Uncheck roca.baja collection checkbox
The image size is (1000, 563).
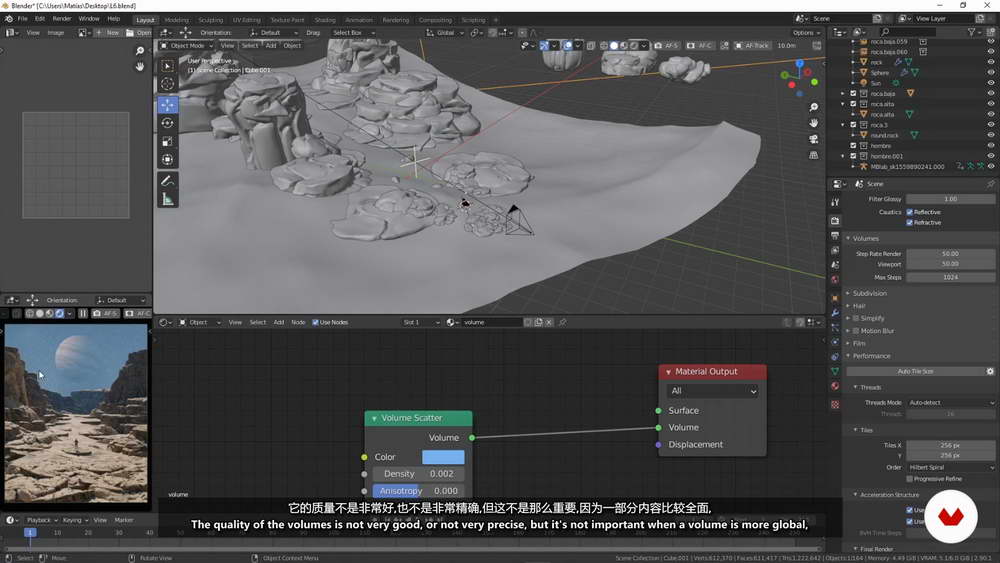coord(853,94)
